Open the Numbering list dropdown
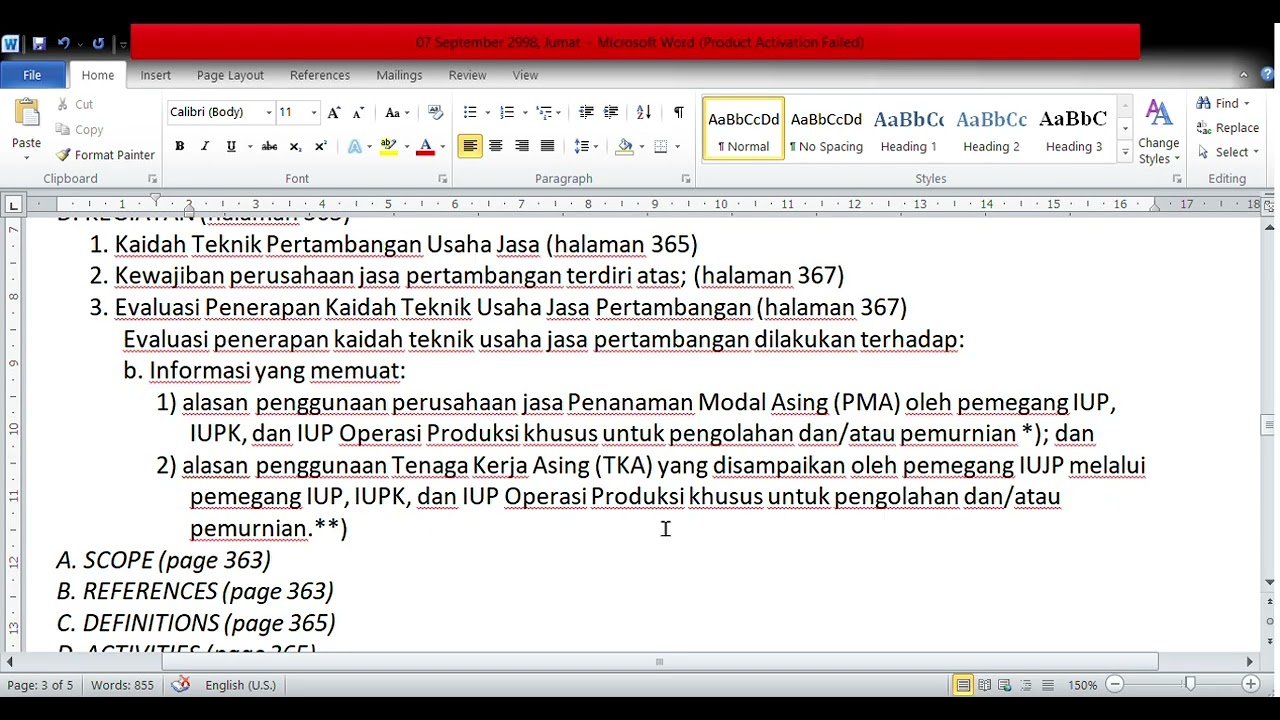The width and height of the screenshot is (1280, 720). (x=524, y=112)
